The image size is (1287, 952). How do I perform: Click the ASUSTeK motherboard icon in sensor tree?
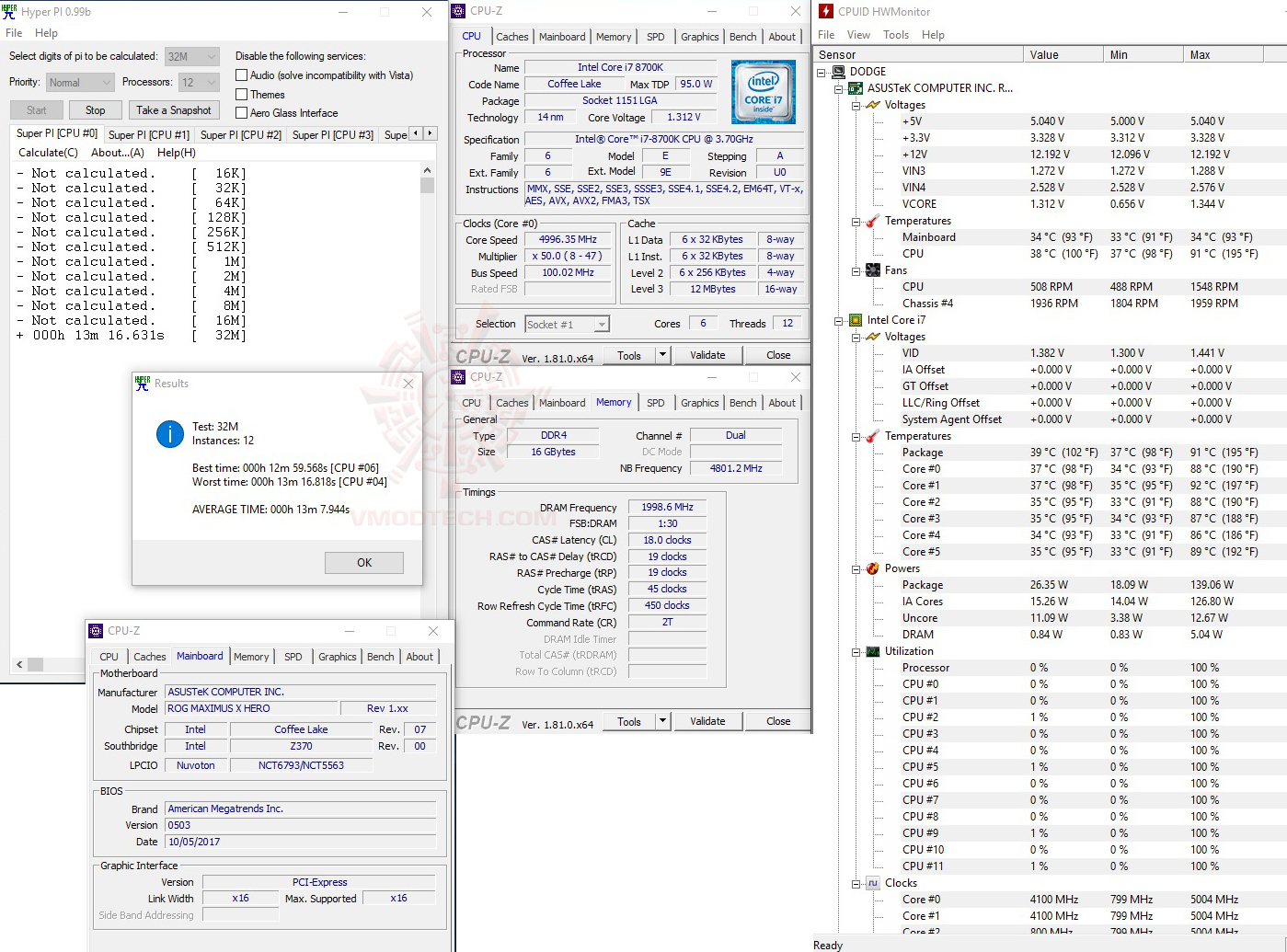(856, 88)
